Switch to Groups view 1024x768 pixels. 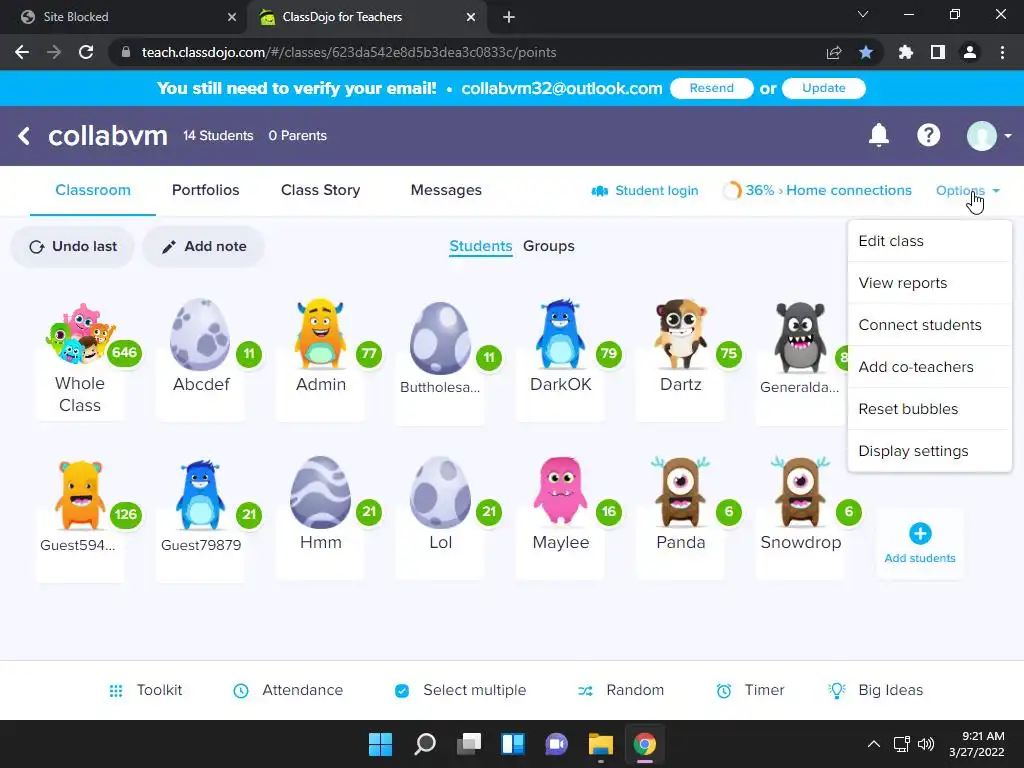(x=549, y=246)
